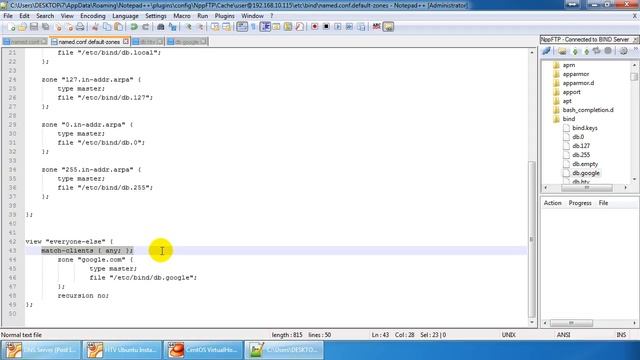Toggle show all characters button
The height and width of the screenshot is (360, 640).
point(253,27)
